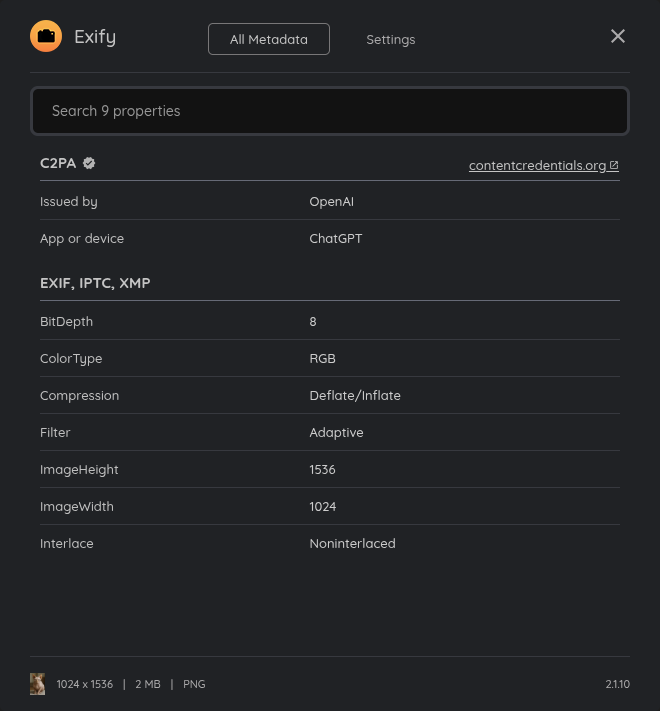Click the Filter Adaptive value
The height and width of the screenshot is (711, 660).
coord(336,432)
